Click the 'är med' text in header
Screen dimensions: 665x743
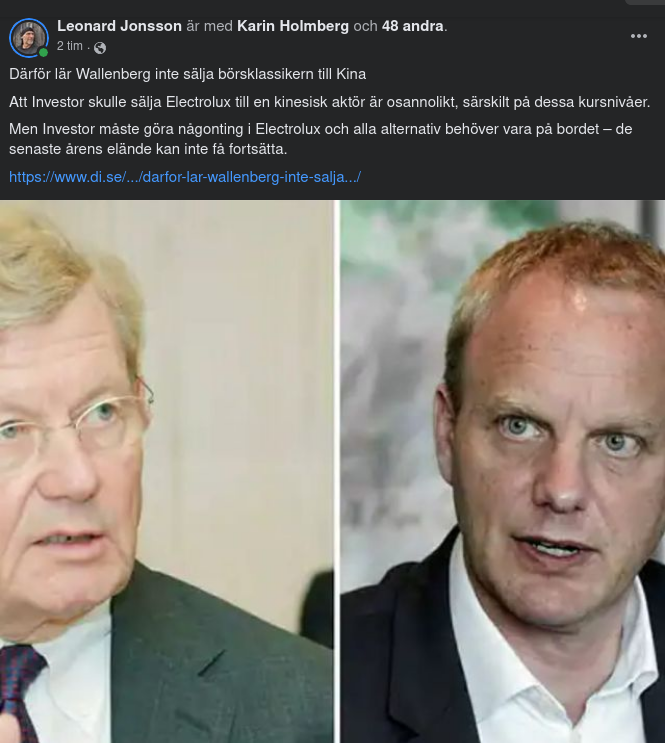[x=209, y=26]
